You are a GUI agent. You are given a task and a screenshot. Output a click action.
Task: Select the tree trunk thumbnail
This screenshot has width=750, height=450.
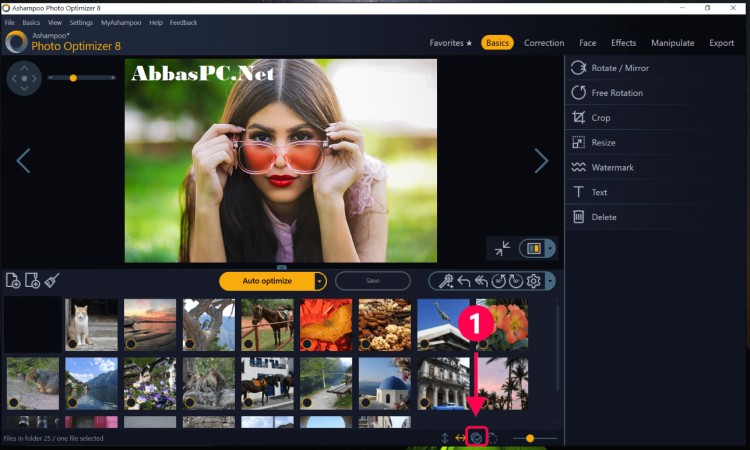coord(209,325)
